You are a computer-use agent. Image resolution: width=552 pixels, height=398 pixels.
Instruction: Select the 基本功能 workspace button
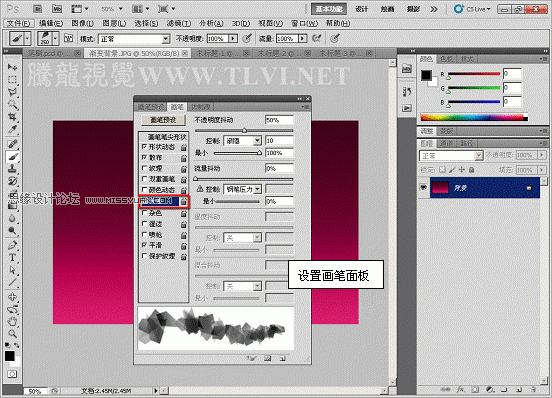(329, 9)
